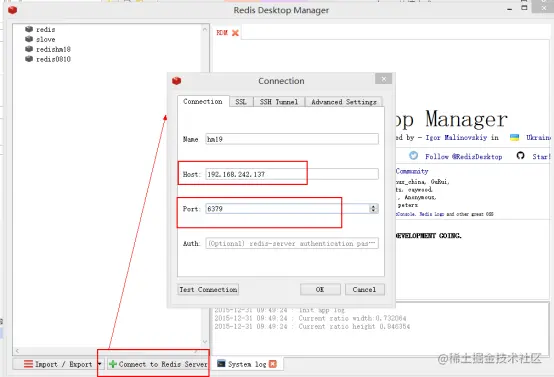Viewport: 554px width, 377px height.
Task: Select the Connection tab in the dialog
Action: pyautogui.click(x=203, y=101)
